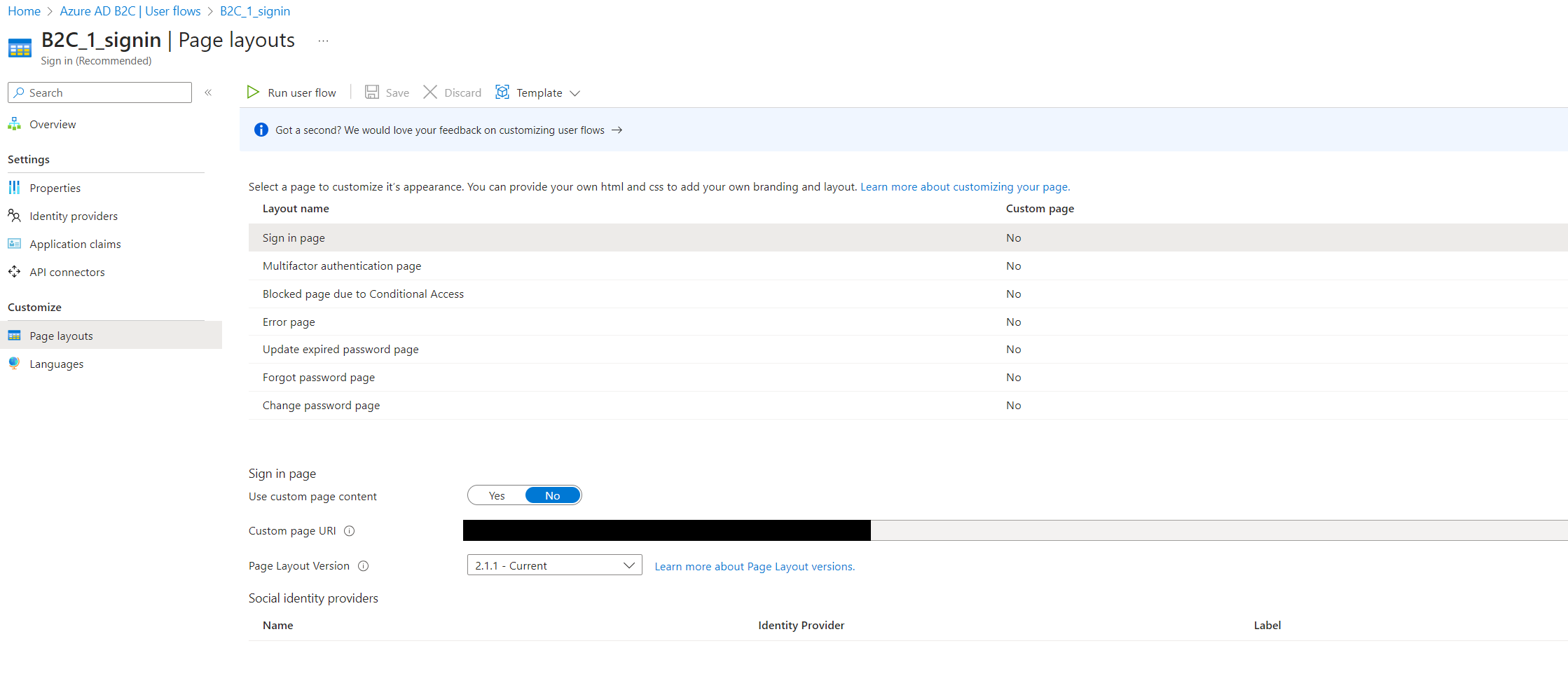Click the Save disk icon
Viewport: 1568px width, 688px height.
click(x=372, y=92)
